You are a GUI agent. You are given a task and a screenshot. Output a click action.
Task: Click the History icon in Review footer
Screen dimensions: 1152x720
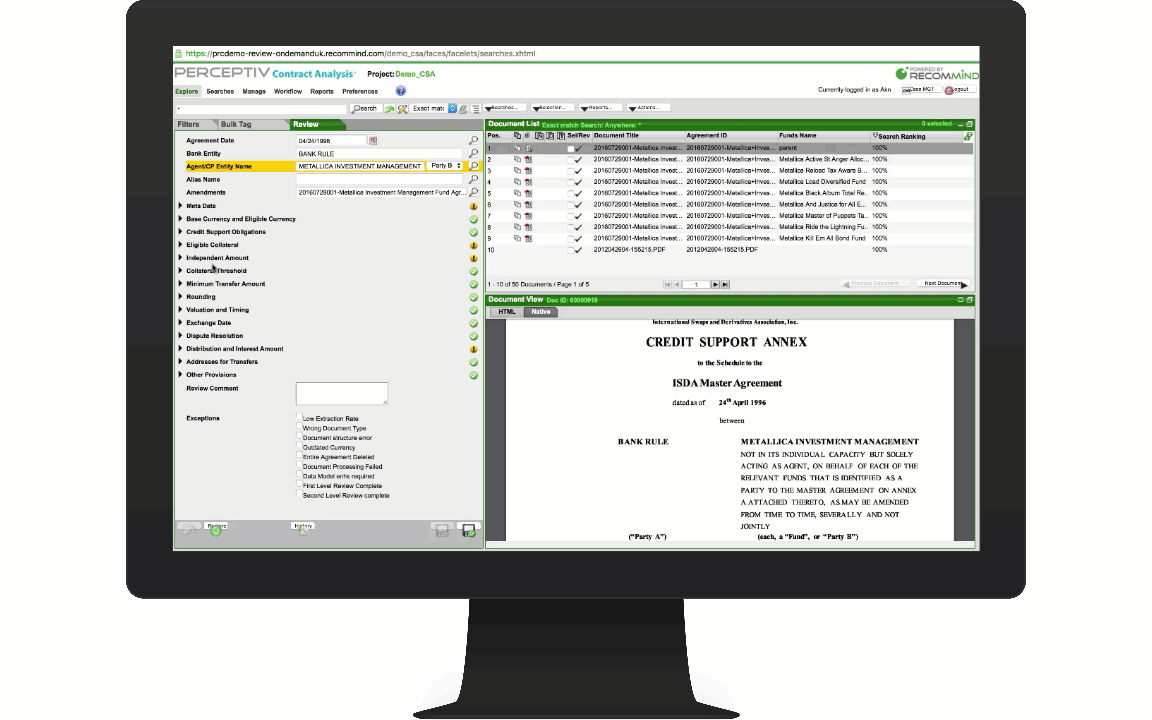(303, 528)
